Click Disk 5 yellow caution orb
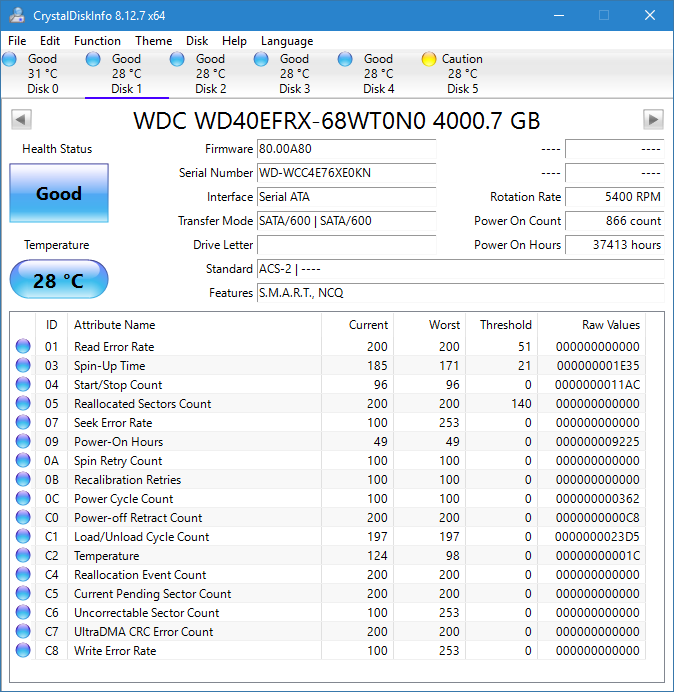The width and height of the screenshot is (674, 692). (x=429, y=59)
